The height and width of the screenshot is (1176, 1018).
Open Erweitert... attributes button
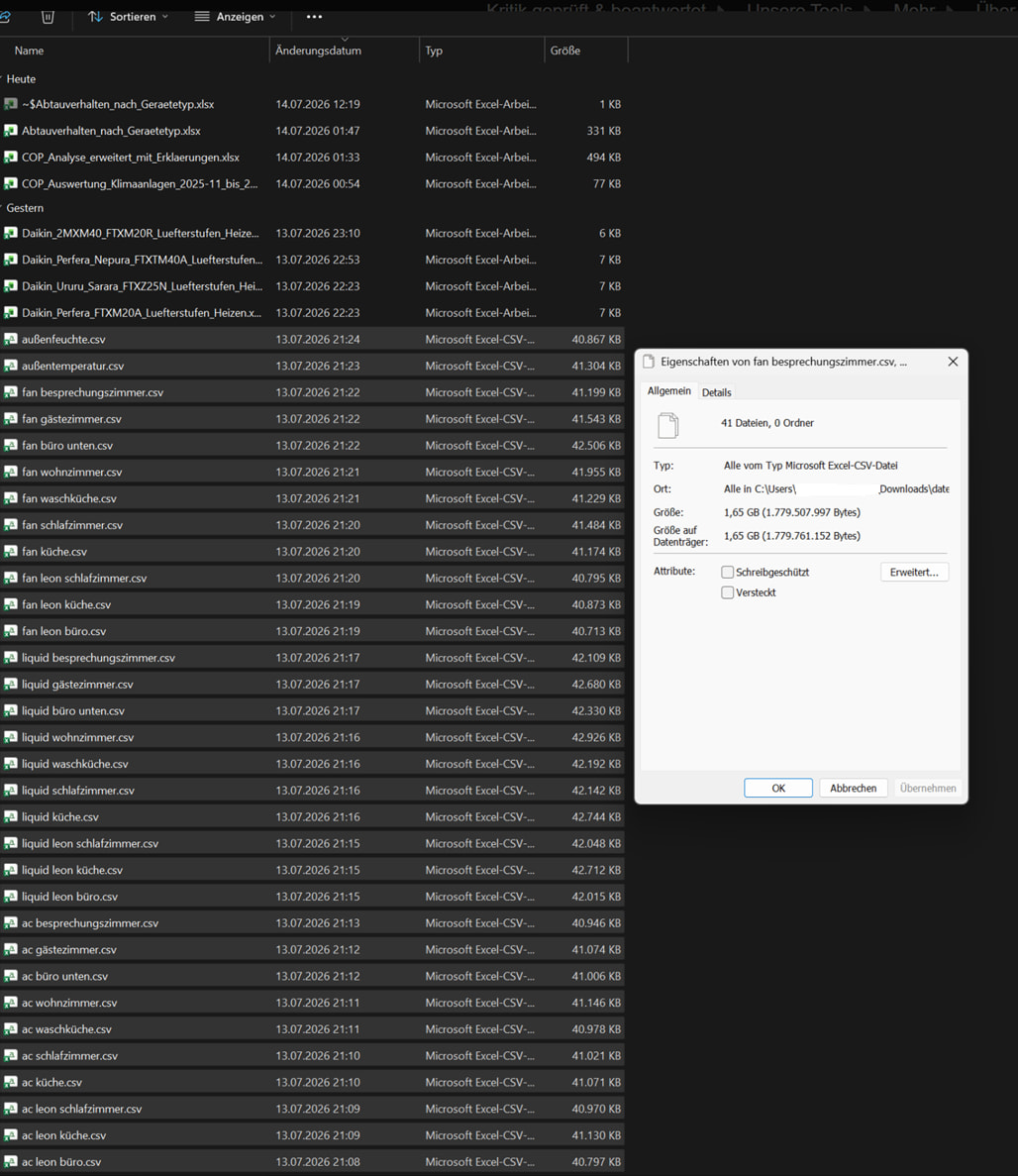click(914, 573)
